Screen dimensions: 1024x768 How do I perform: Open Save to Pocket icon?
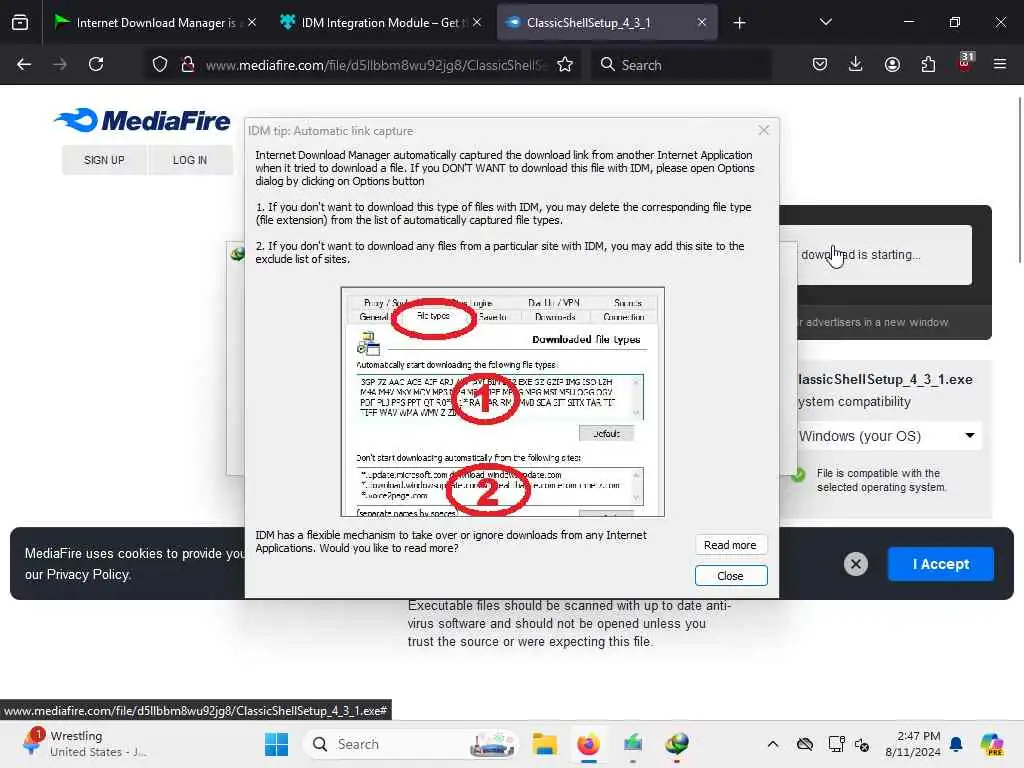[820, 64]
